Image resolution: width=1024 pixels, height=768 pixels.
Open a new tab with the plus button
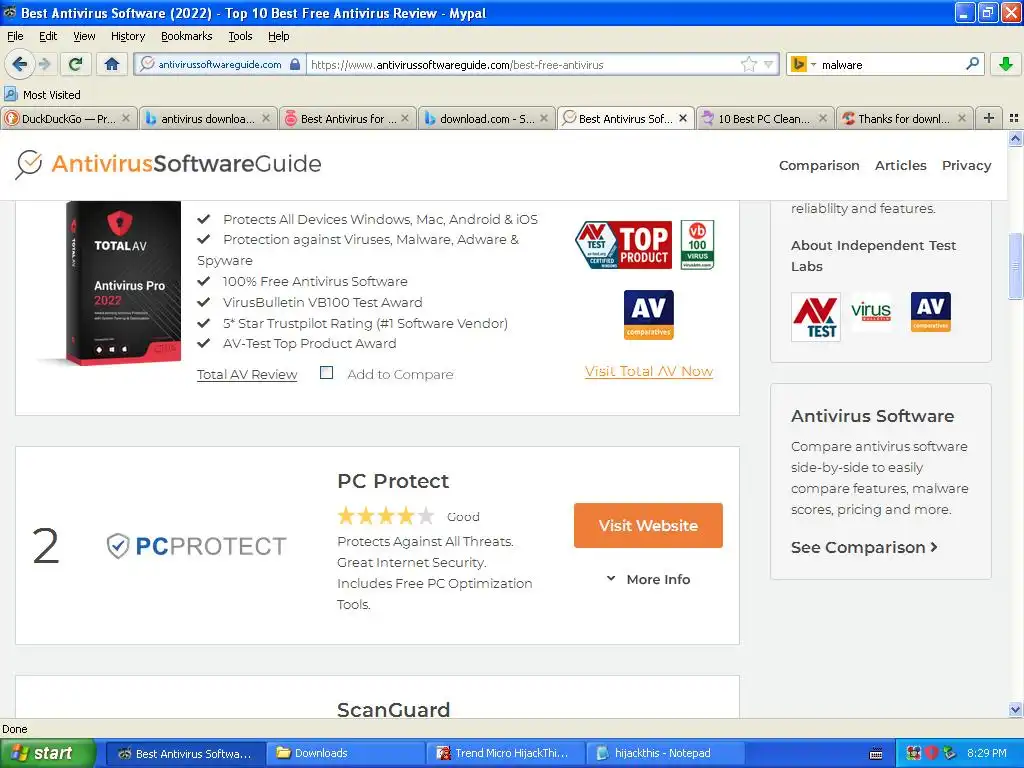[989, 118]
